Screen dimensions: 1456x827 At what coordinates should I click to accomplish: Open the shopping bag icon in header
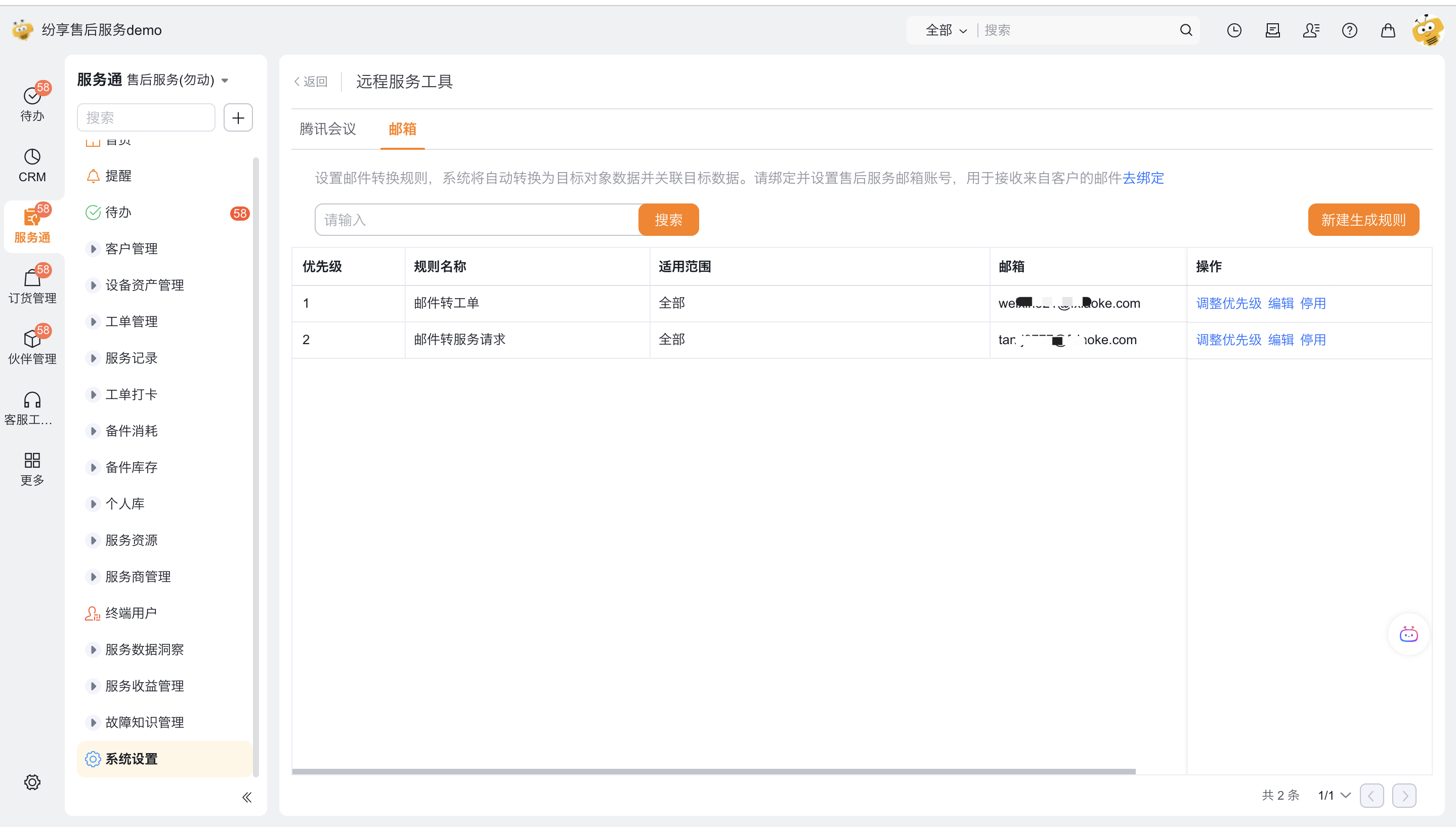[x=1388, y=30]
